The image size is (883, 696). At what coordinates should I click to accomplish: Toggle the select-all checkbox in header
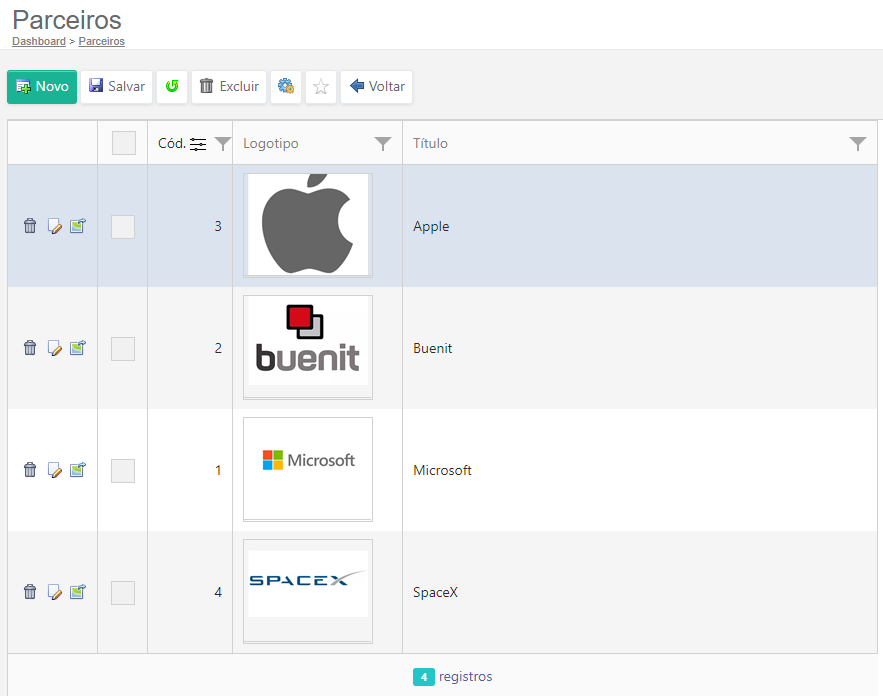(x=123, y=143)
